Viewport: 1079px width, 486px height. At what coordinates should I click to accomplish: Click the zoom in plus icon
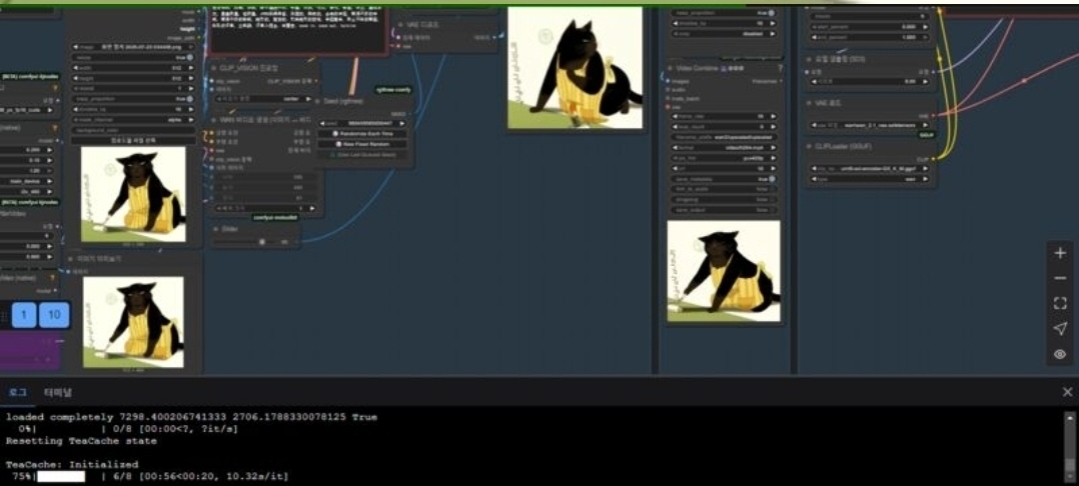point(1060,253)
